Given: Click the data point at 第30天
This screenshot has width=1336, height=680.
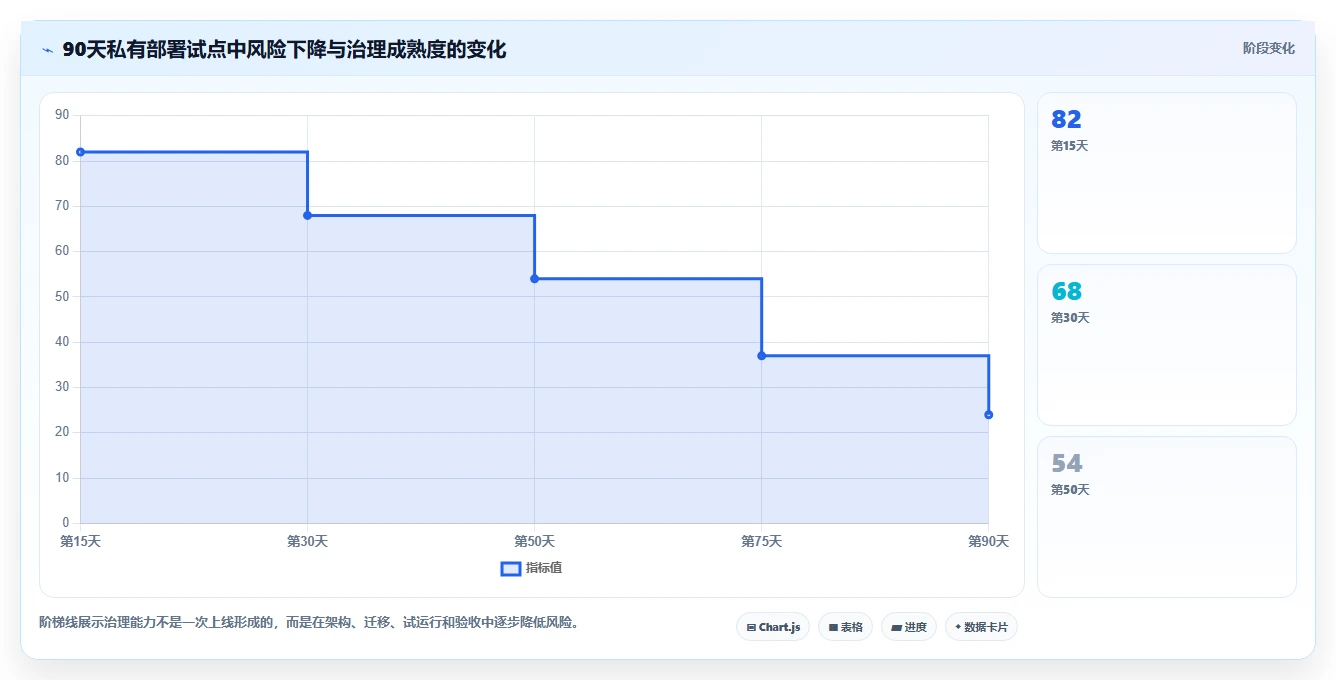Looking at the screenshot, I should point(307,215).
